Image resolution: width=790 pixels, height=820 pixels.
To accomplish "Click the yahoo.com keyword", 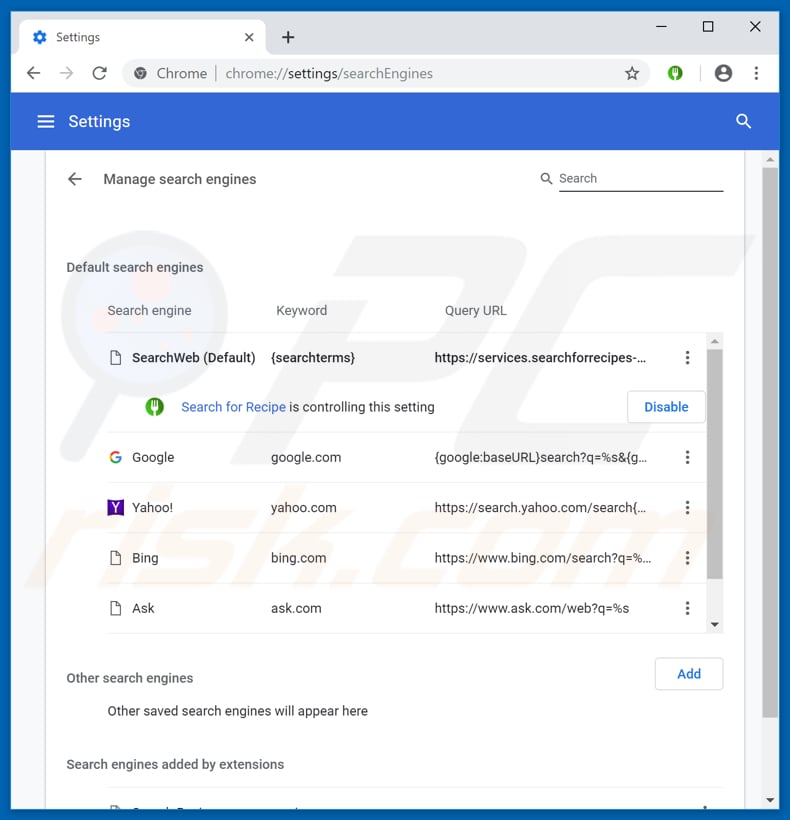I will 304,508.
